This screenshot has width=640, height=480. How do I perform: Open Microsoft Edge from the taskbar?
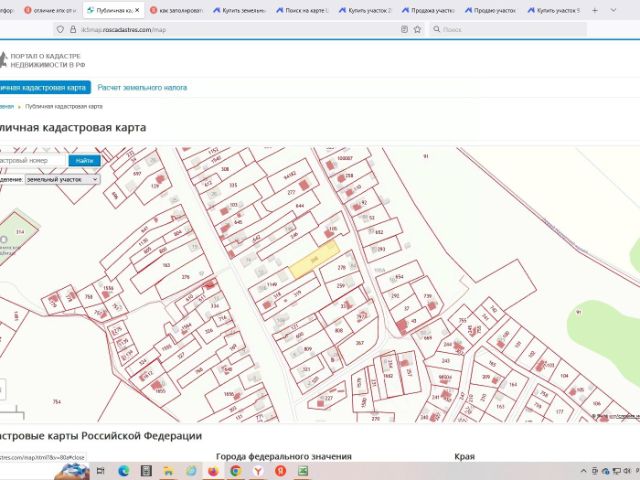(123, 471)
